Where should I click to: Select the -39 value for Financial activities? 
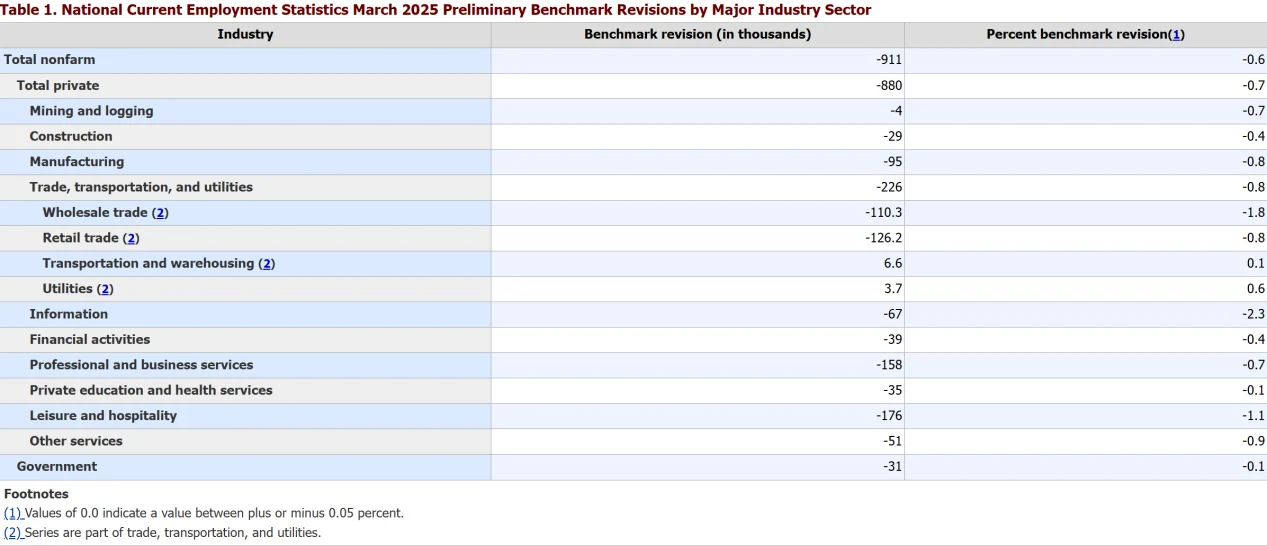click(x=892, y=340)
